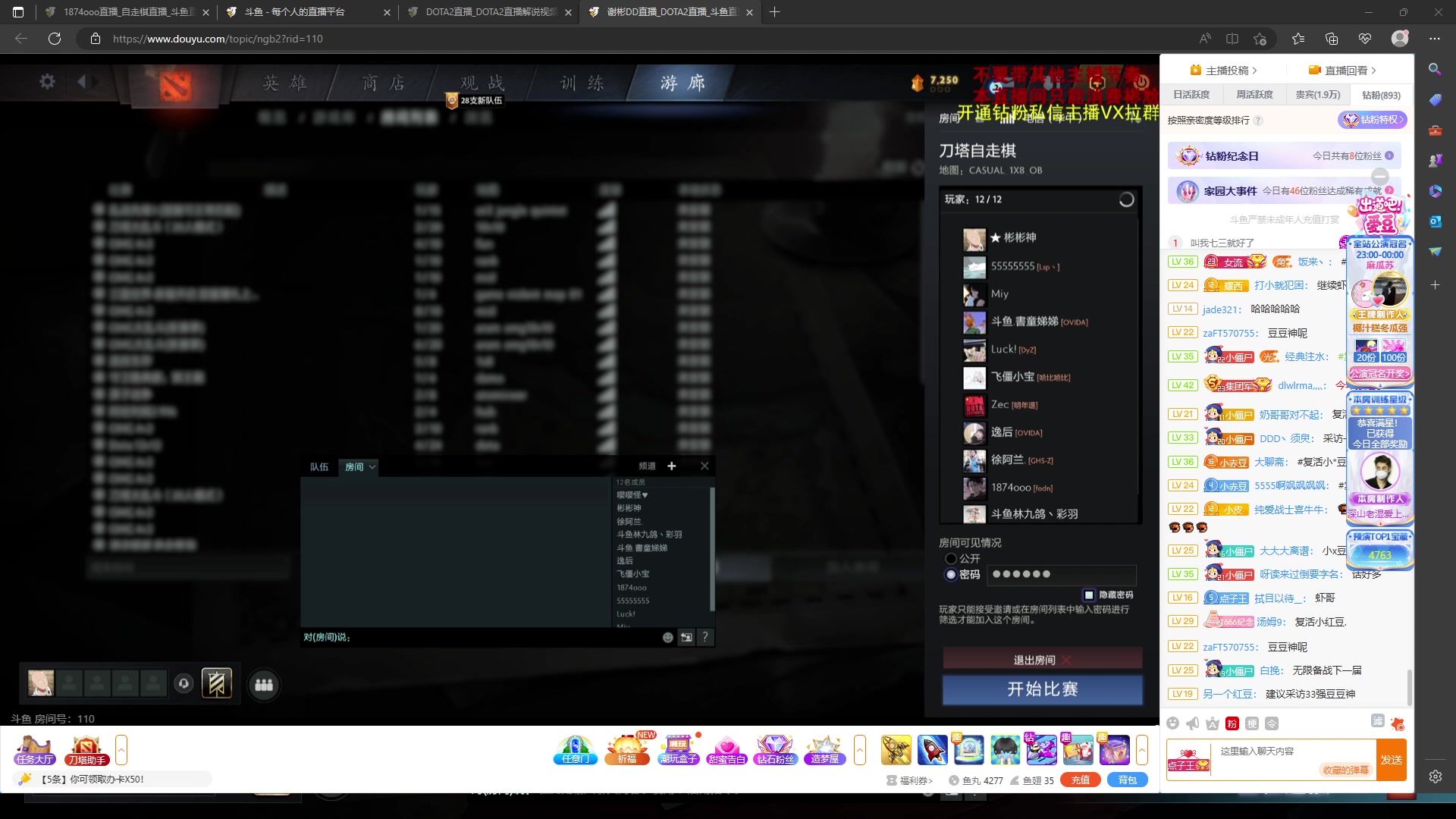Switch to the 贵宾(1.9万) tab
The height and width of the screenshot is (819, 1456).
tap(1317, 95)
